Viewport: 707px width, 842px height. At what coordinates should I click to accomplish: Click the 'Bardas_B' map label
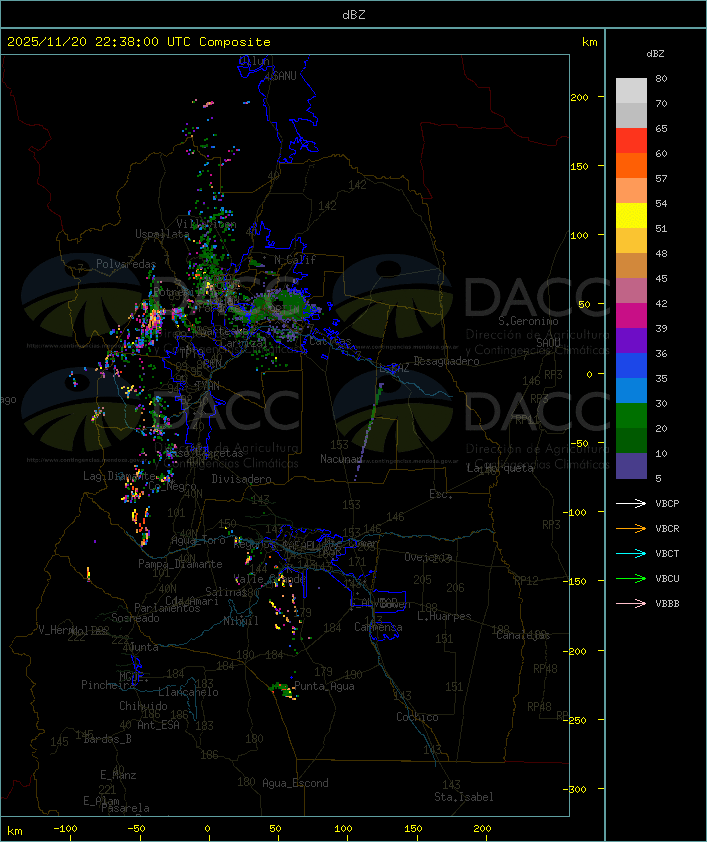pos(108,739)
